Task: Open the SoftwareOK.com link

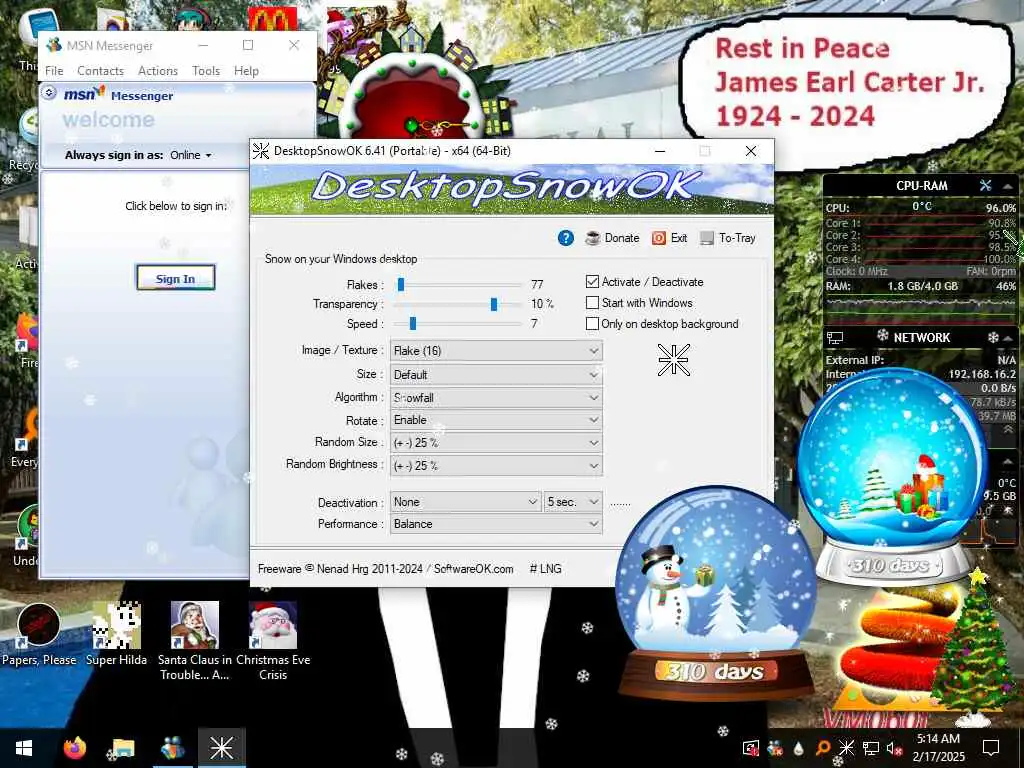Action: pos(473,569)
